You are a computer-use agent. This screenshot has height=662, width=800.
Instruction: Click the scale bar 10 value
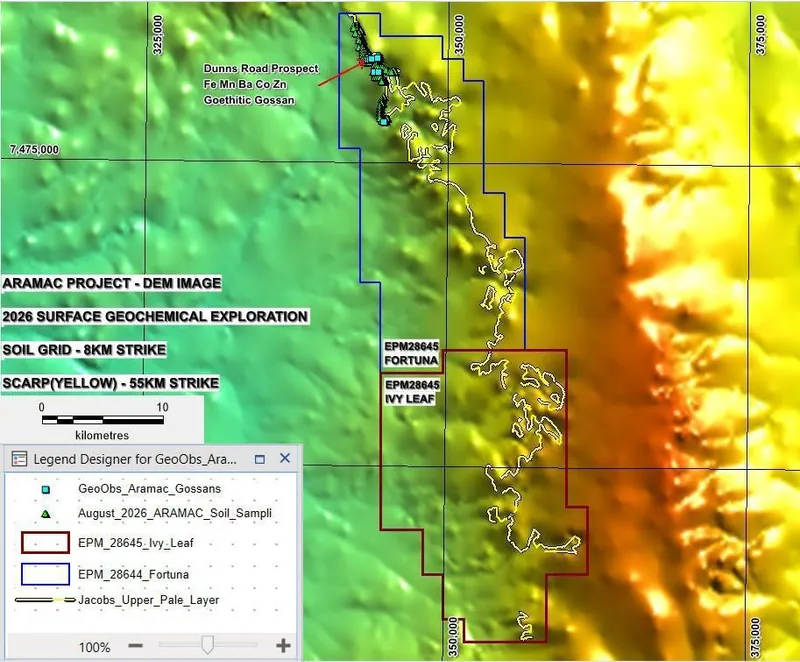click(162, 407)
